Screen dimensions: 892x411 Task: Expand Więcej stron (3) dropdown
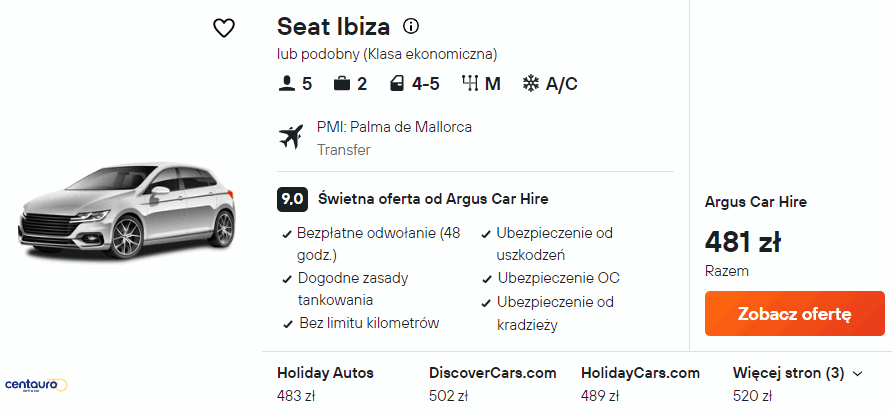pyautogui.click(x=797, y=373)
